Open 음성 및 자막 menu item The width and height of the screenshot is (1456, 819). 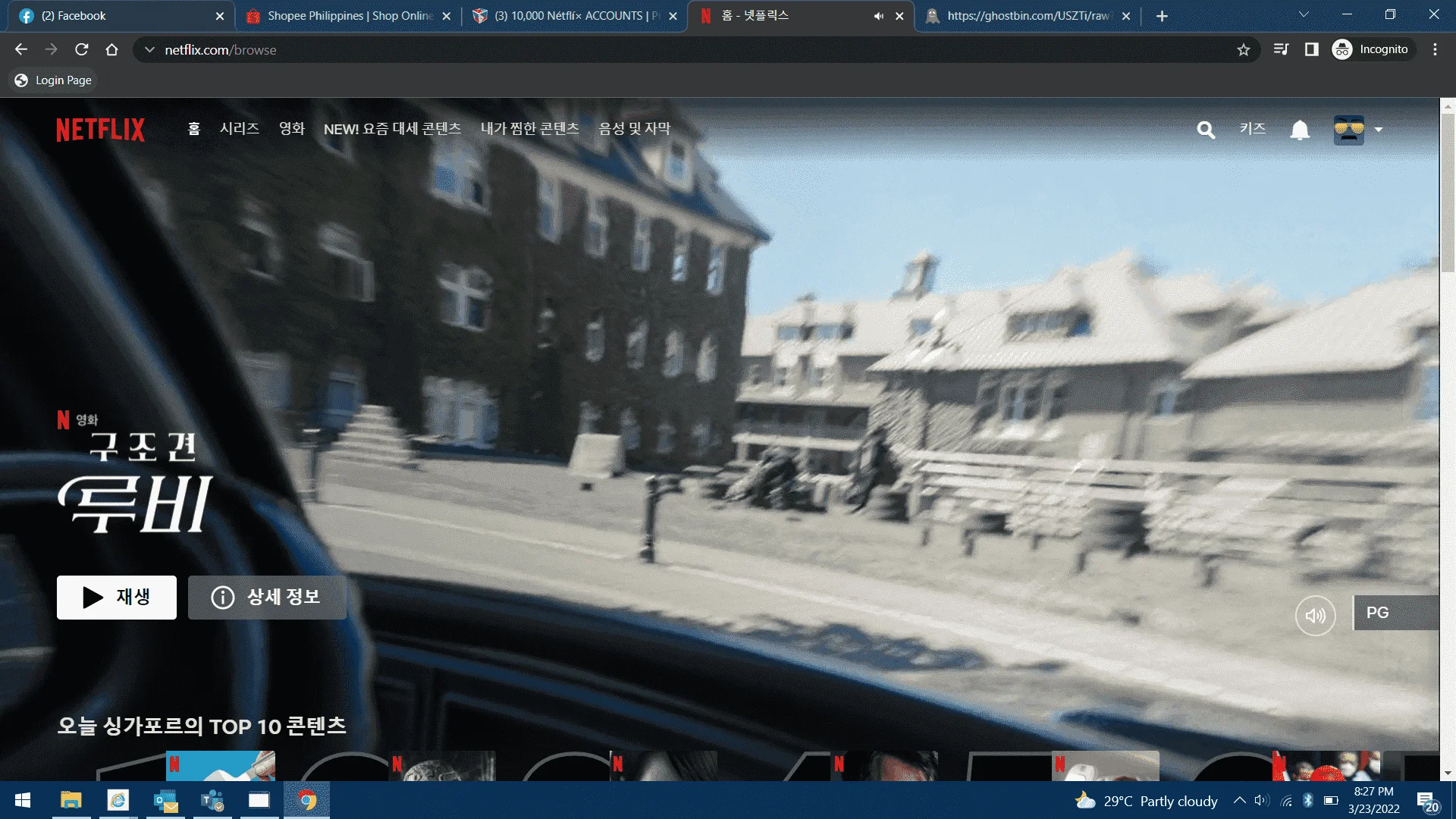coord(635,129)
